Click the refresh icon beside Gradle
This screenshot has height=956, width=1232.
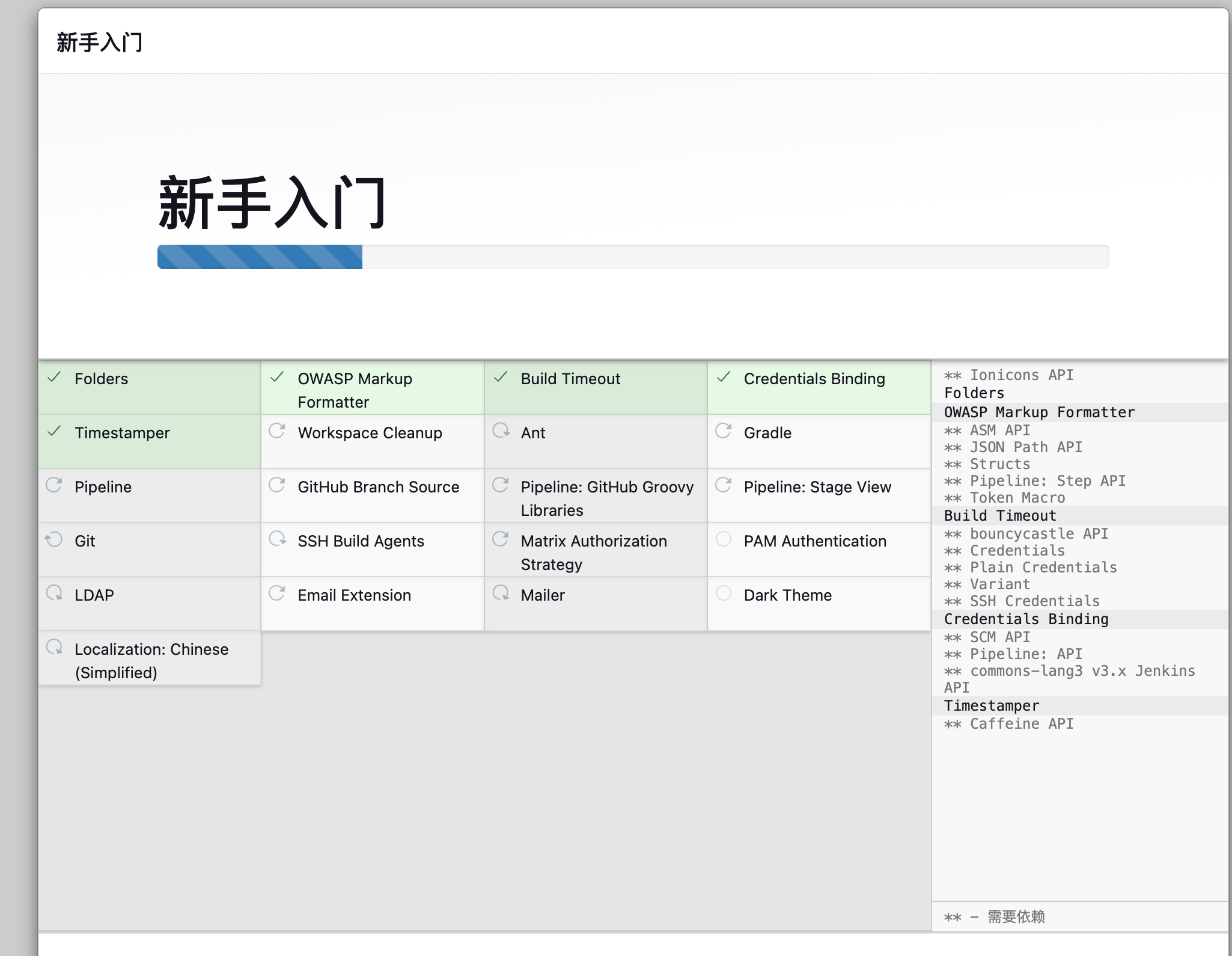click(x=724, y=431)
